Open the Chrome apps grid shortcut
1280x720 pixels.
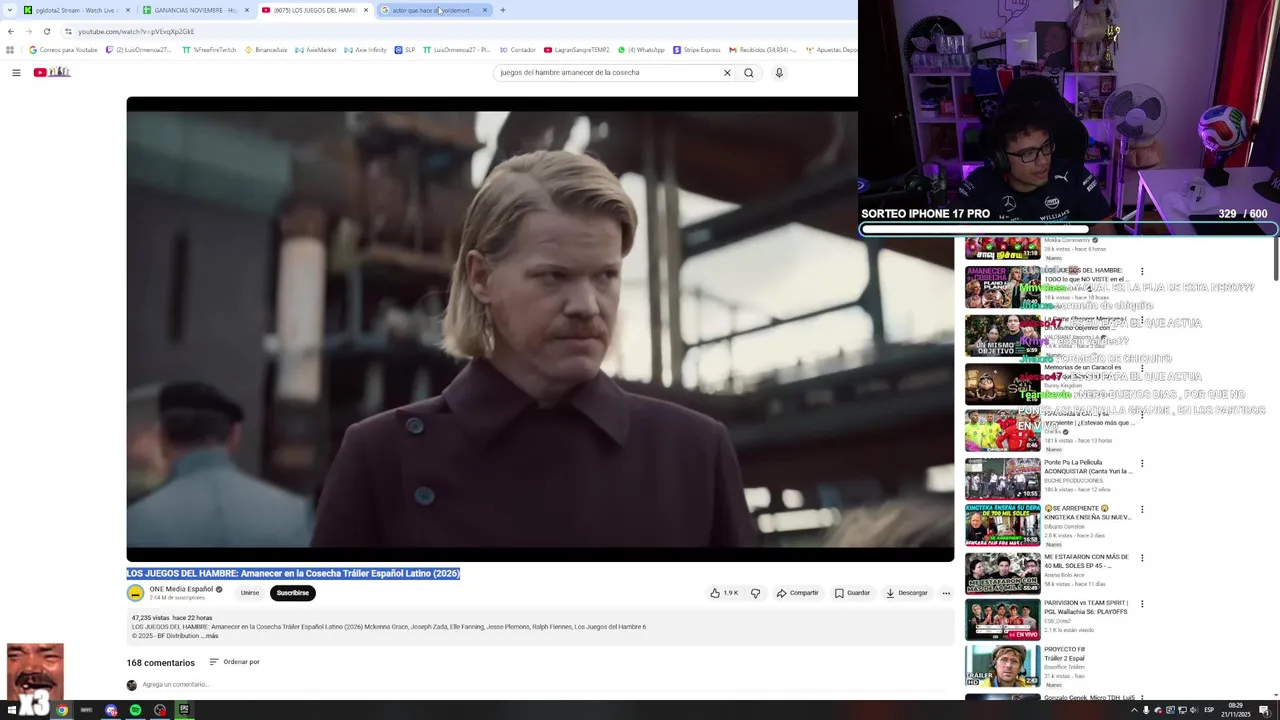pos(10,50)
